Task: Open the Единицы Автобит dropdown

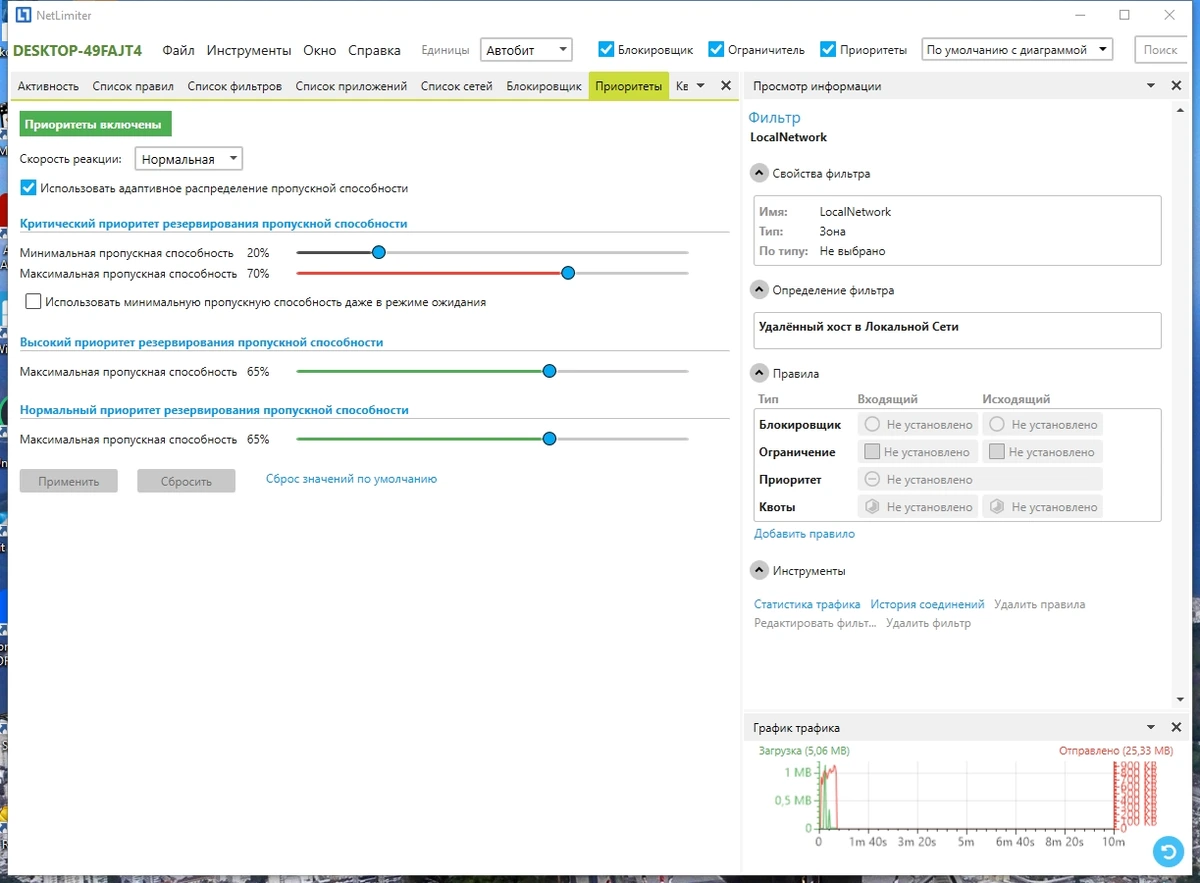Action: [x=526, y=49]
